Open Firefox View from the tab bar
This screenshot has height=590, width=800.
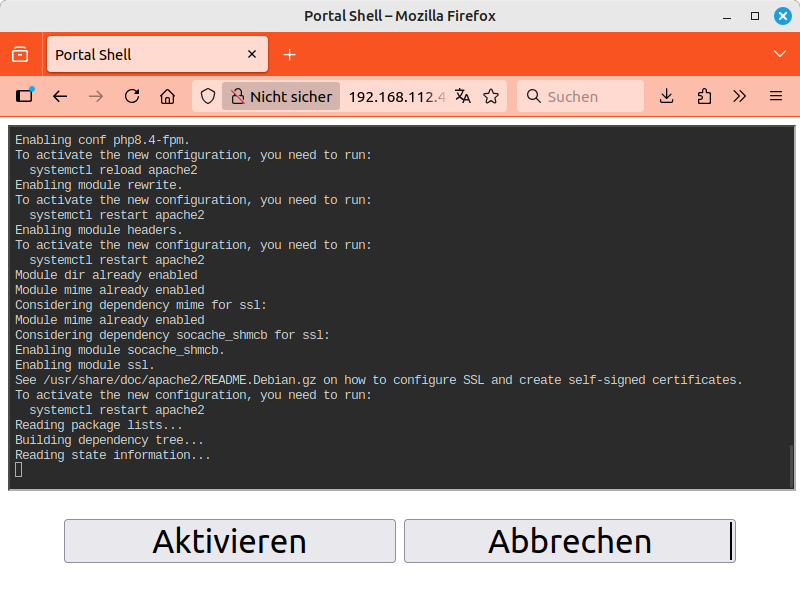click(x=20, y=54)
